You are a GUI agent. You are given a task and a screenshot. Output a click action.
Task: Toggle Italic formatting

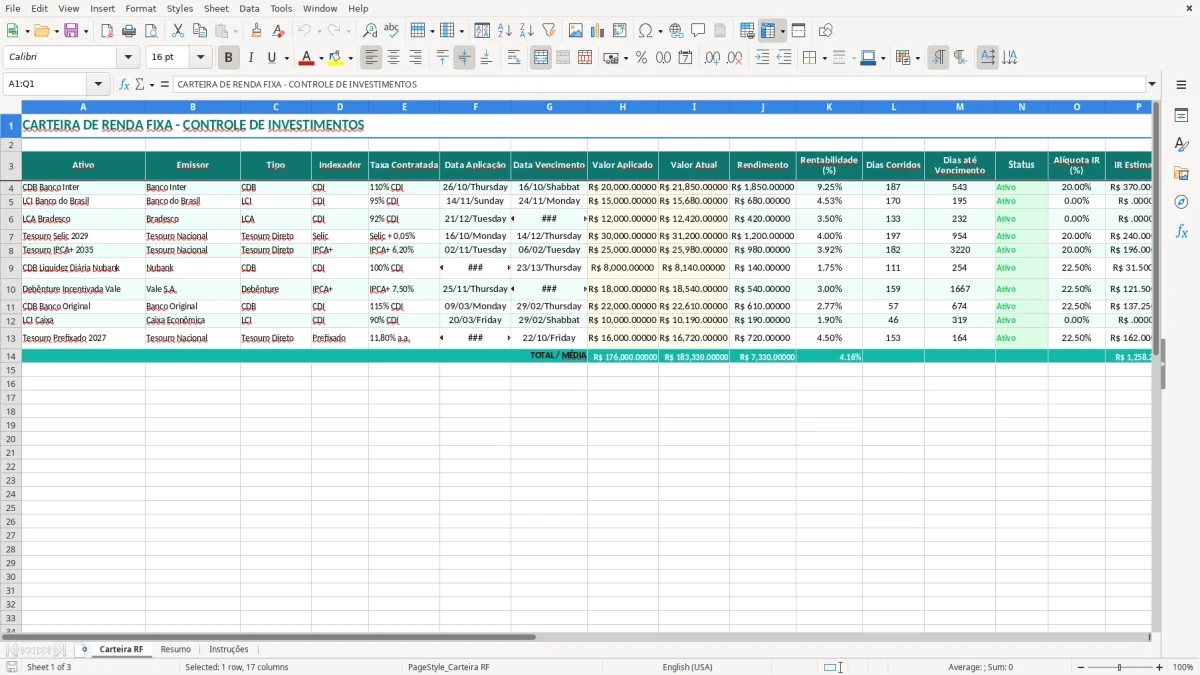251,58
